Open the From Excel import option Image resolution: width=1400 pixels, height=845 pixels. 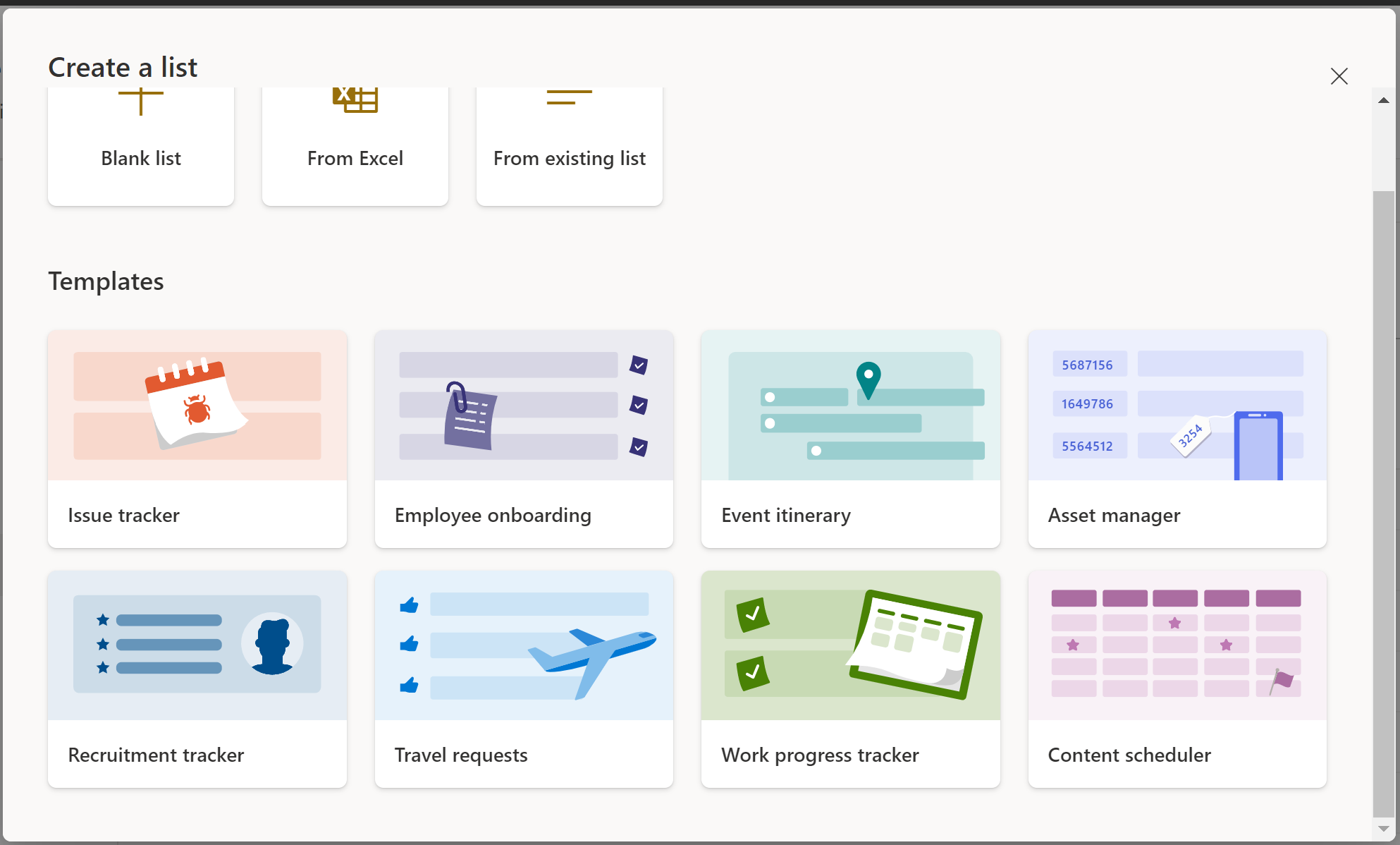coord(355,146)
